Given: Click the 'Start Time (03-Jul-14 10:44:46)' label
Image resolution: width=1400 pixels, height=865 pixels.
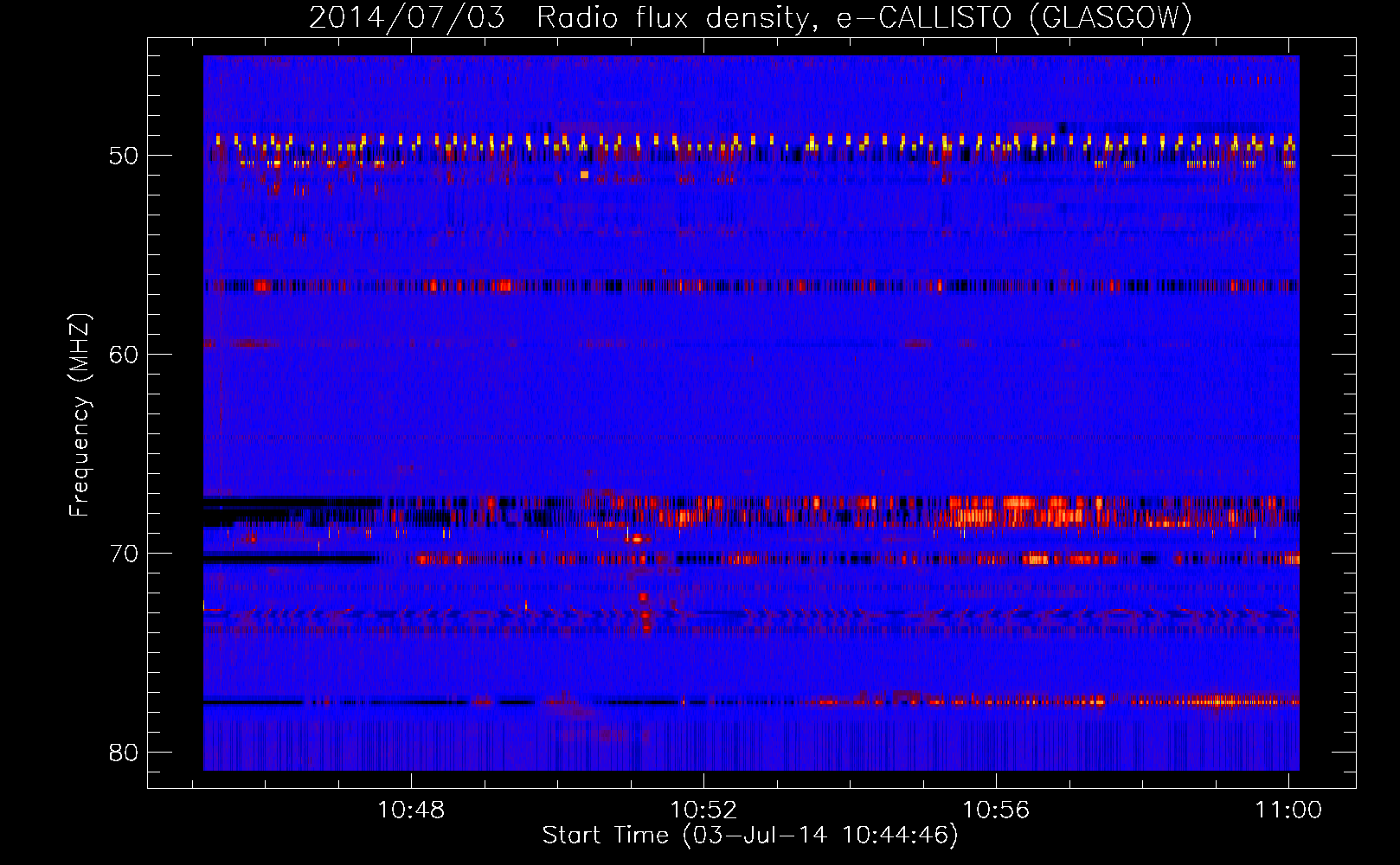Looking at the screenshot, I should point(750,836).
